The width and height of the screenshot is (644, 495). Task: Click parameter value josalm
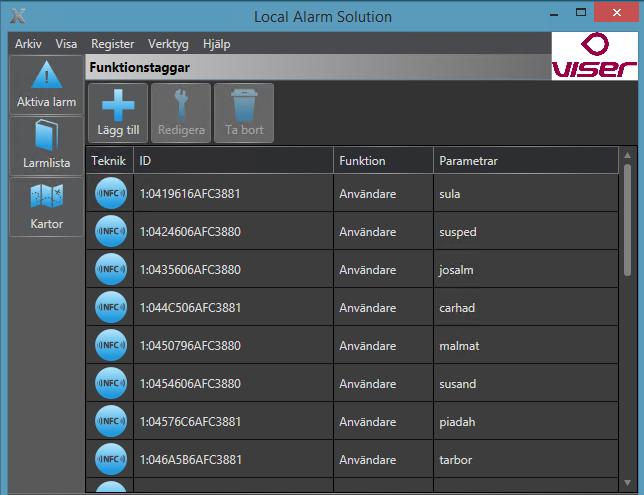pos(456,270)
